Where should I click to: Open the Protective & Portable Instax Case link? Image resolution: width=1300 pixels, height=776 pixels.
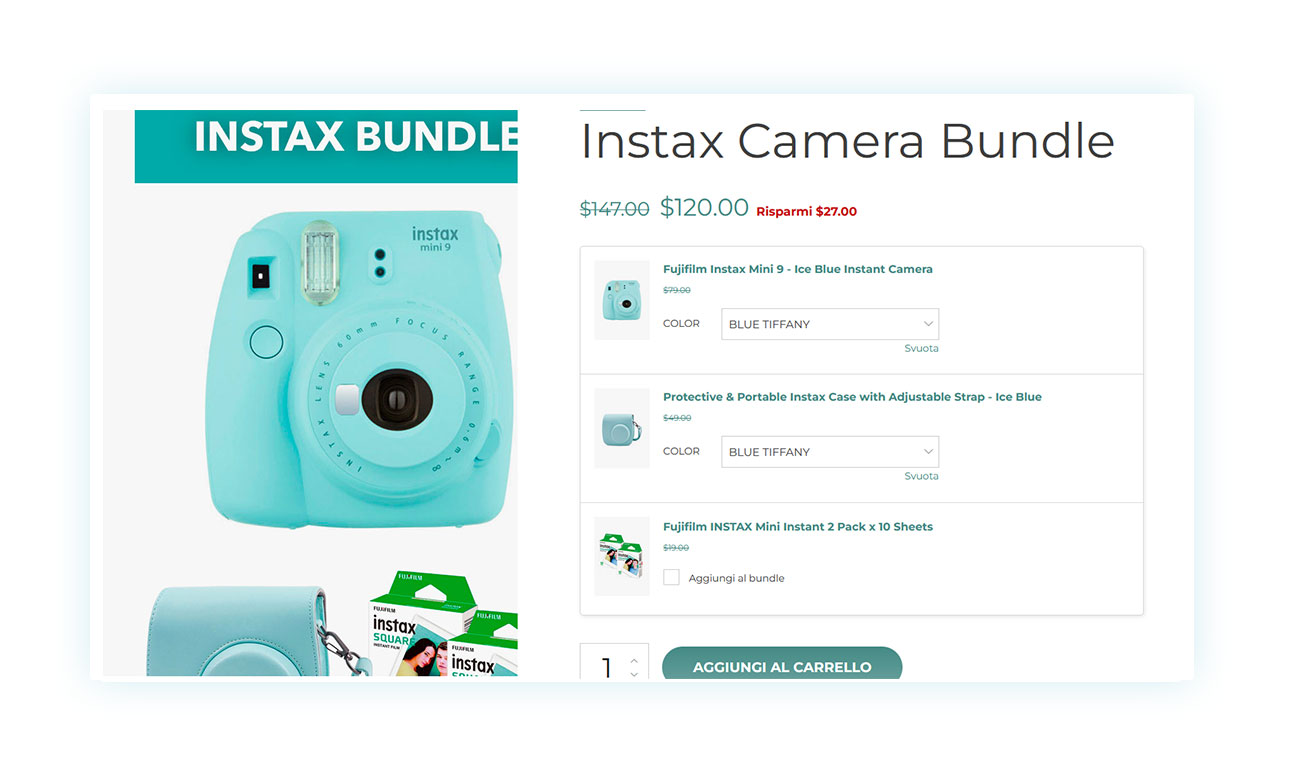(x=852, y=397)
